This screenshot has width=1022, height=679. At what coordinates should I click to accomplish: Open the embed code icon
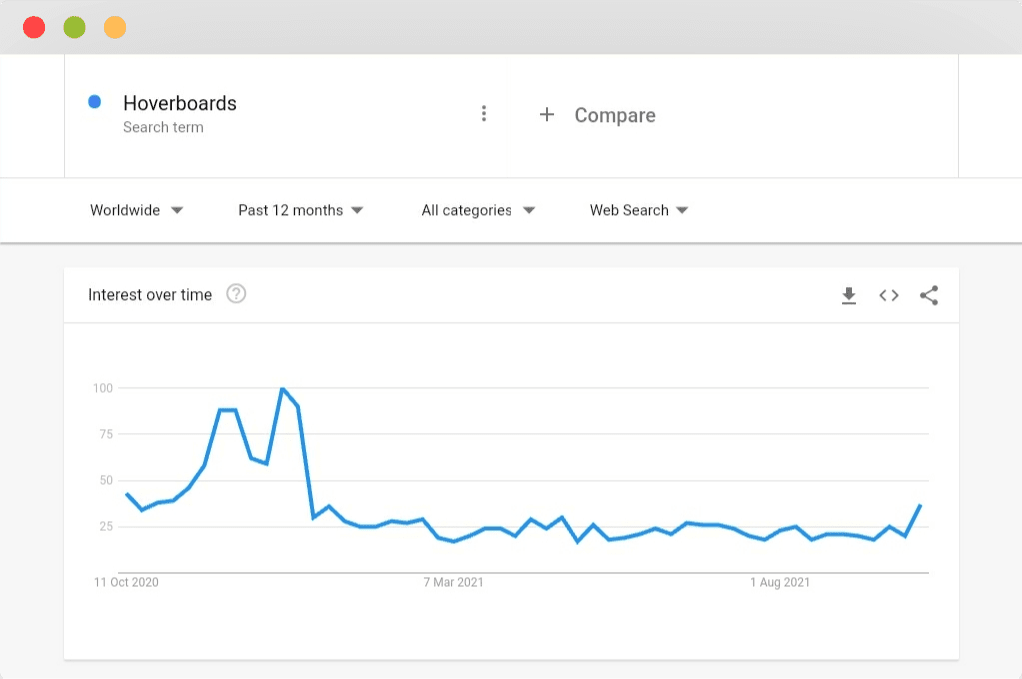coord(888,296)
